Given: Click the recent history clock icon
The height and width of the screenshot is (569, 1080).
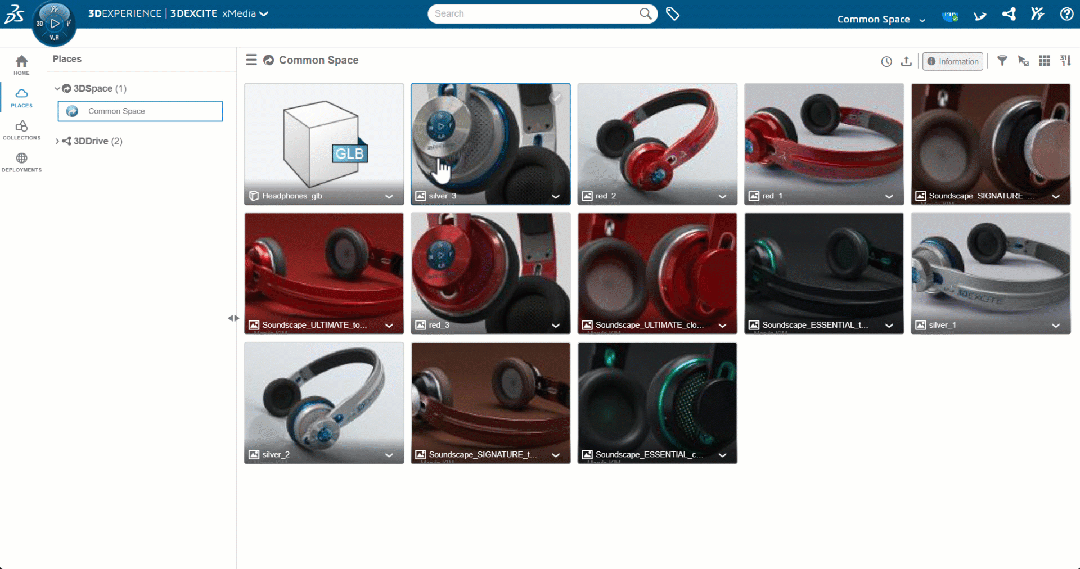Looking at the screenshot, I should pyautogui.click(x=886, y=61).
